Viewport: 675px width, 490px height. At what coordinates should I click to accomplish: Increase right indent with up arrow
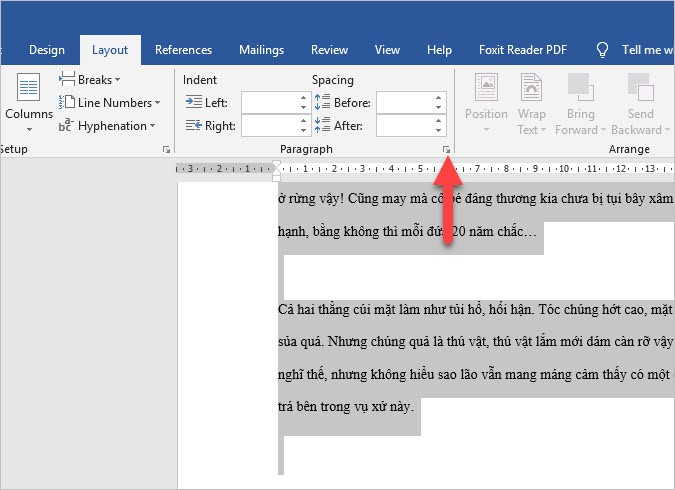pyautogui.click(x=304, y=120)
